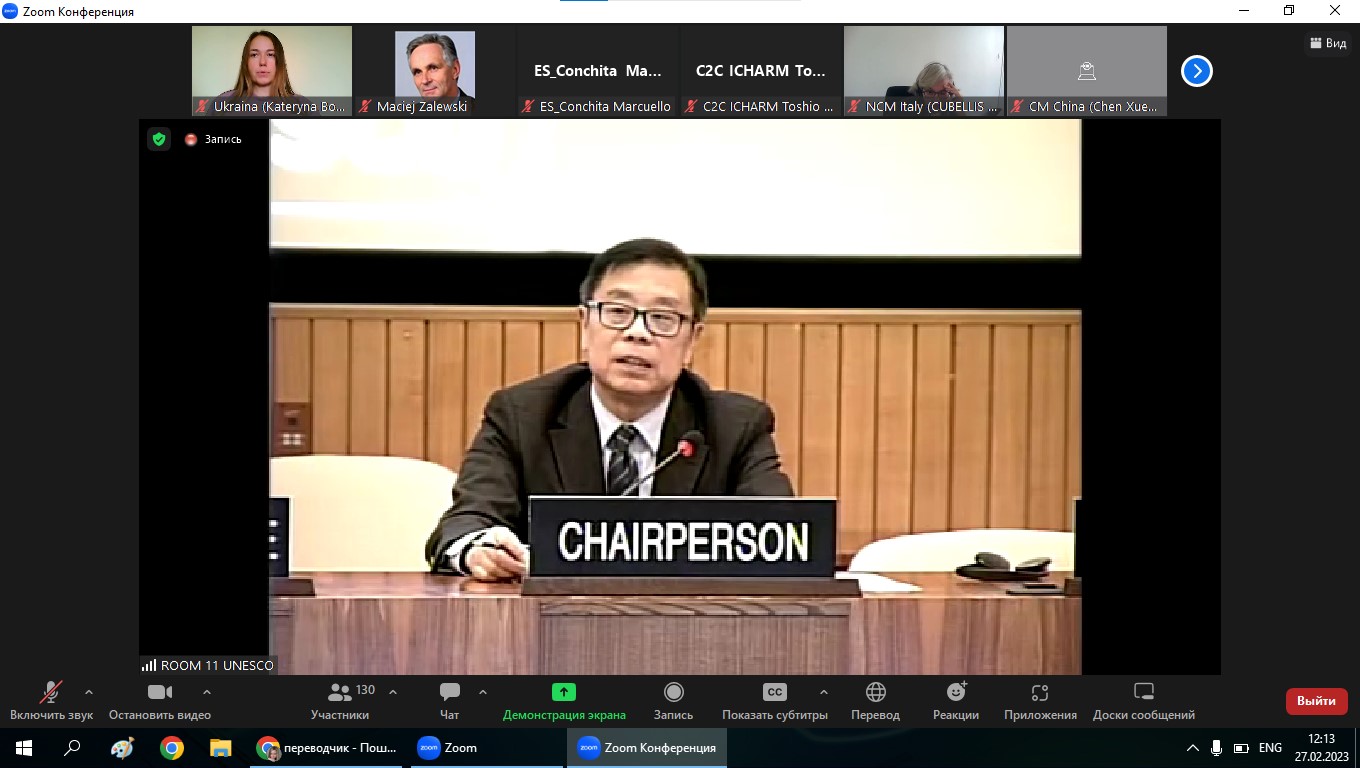Open the Participants panel icon
1360x768 pixels.
(340, 692)
